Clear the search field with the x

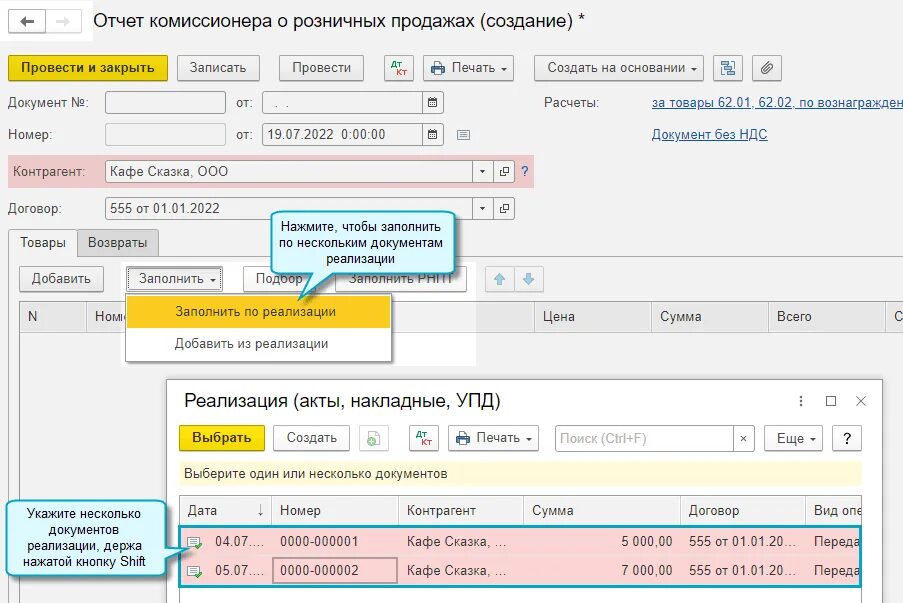click(x=743, y=438)
